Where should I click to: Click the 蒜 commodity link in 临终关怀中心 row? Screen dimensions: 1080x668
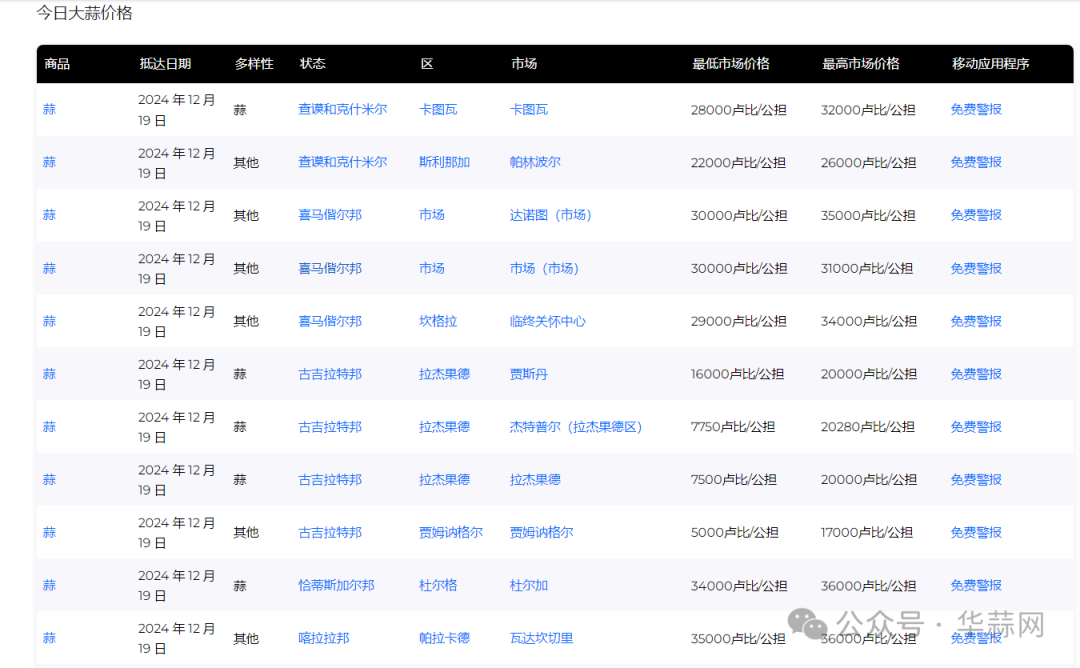pyautogui.click(x=49, y=321)
